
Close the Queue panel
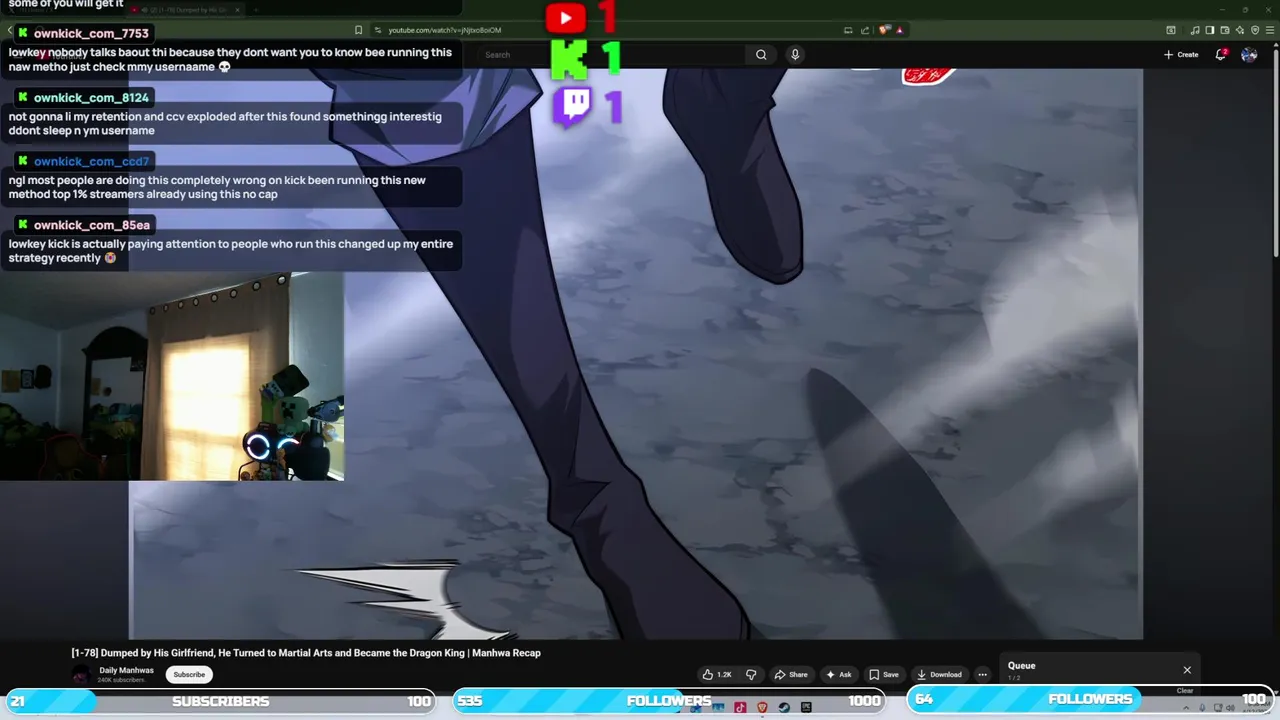(x=1187, y=670)
